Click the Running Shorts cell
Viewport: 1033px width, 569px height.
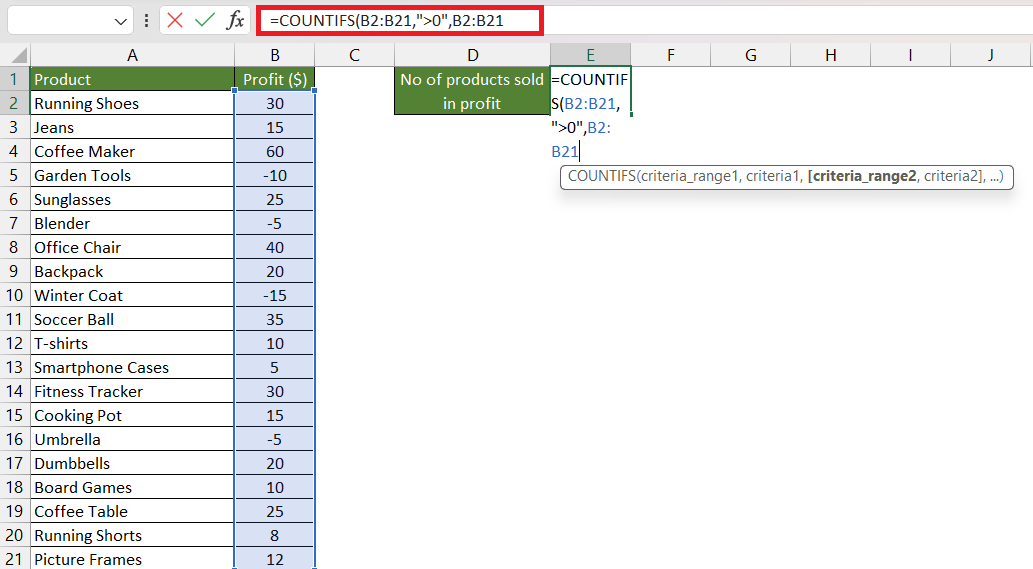coord(132,535)
